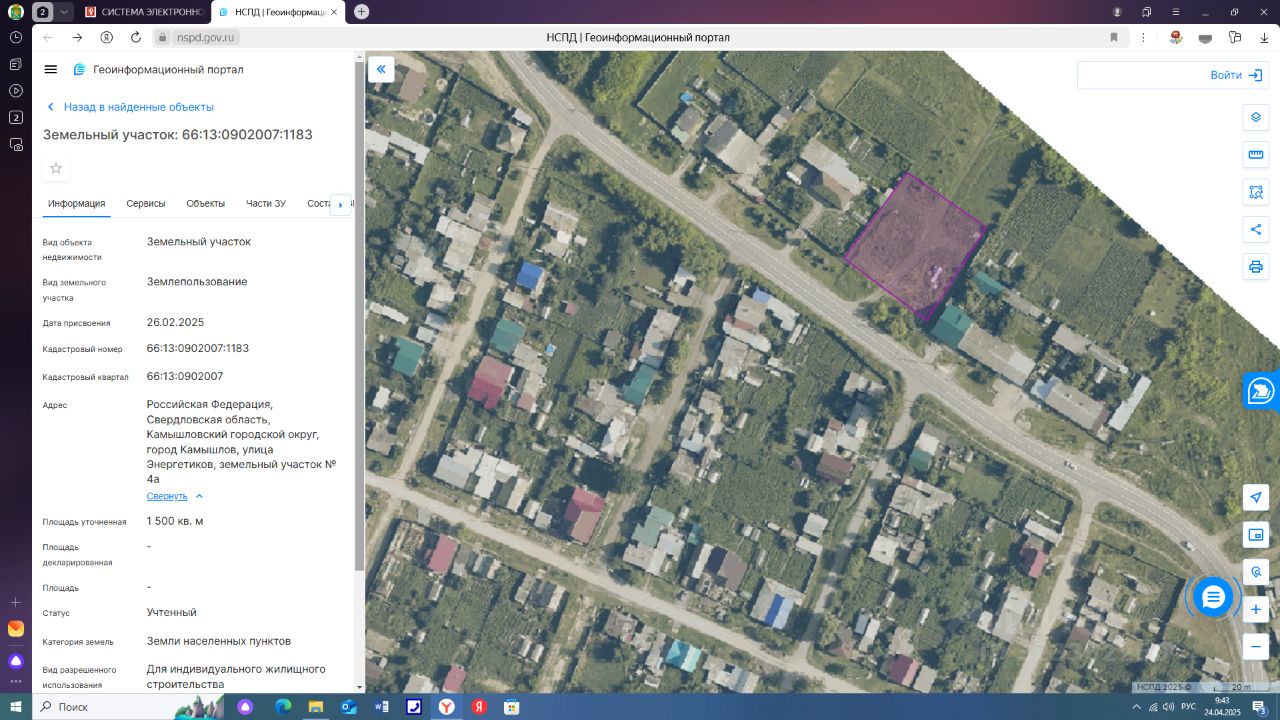The height and width of the screenshot is (720, 1280).
Task: Click the status value Учтенный
Action: tap(172, 612)
